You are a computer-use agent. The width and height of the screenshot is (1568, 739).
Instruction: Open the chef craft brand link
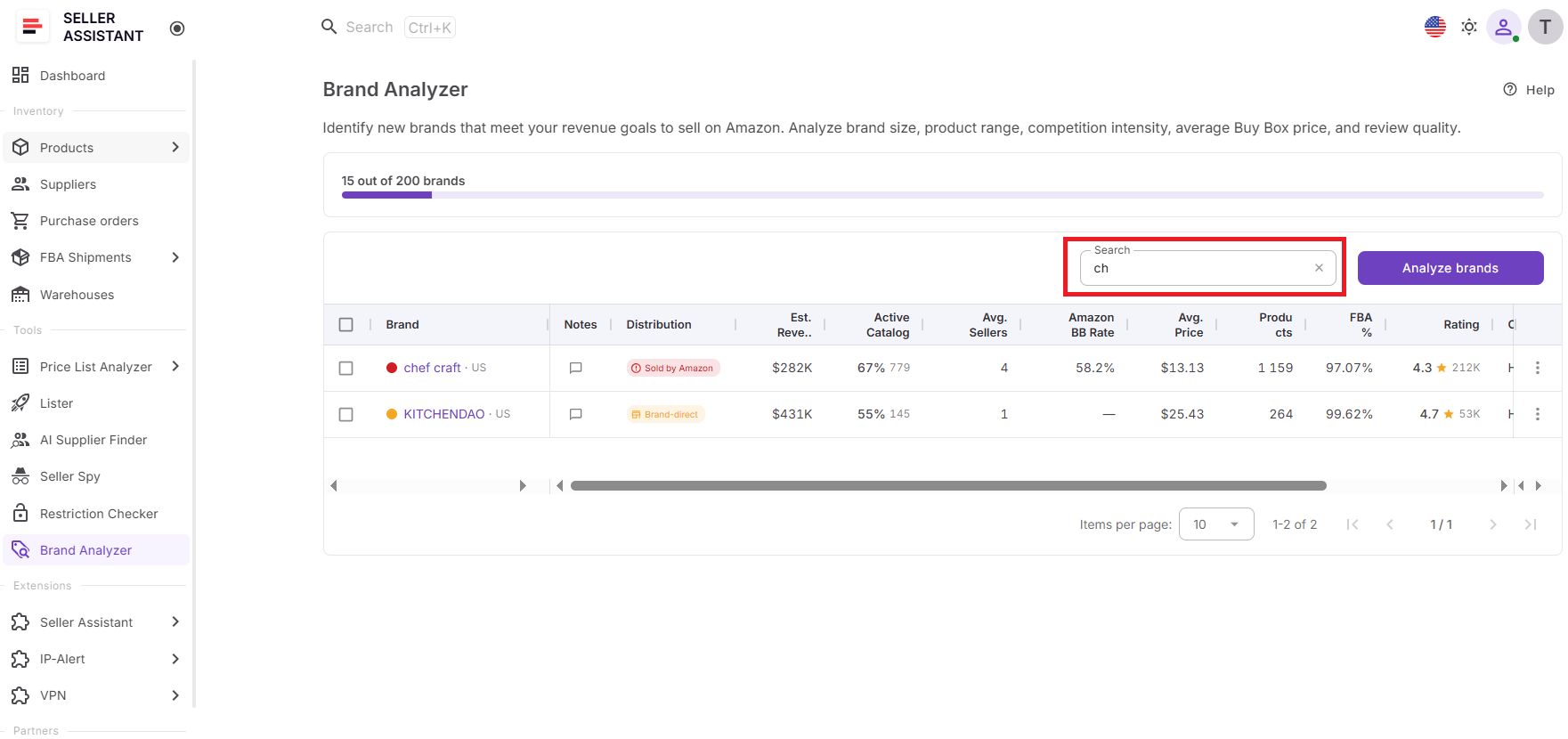pos(432,368)
